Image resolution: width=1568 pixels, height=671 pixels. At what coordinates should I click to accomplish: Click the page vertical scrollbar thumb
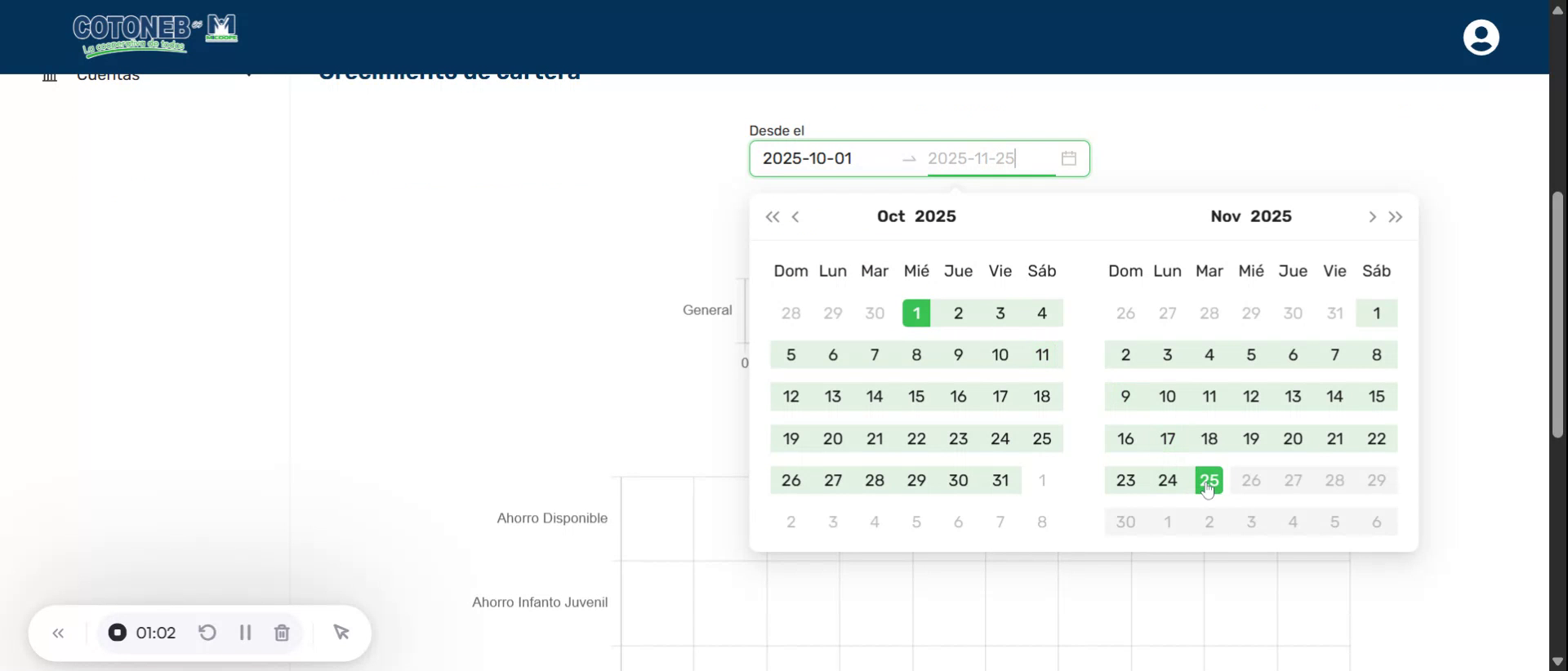(x=1558, y=314)
